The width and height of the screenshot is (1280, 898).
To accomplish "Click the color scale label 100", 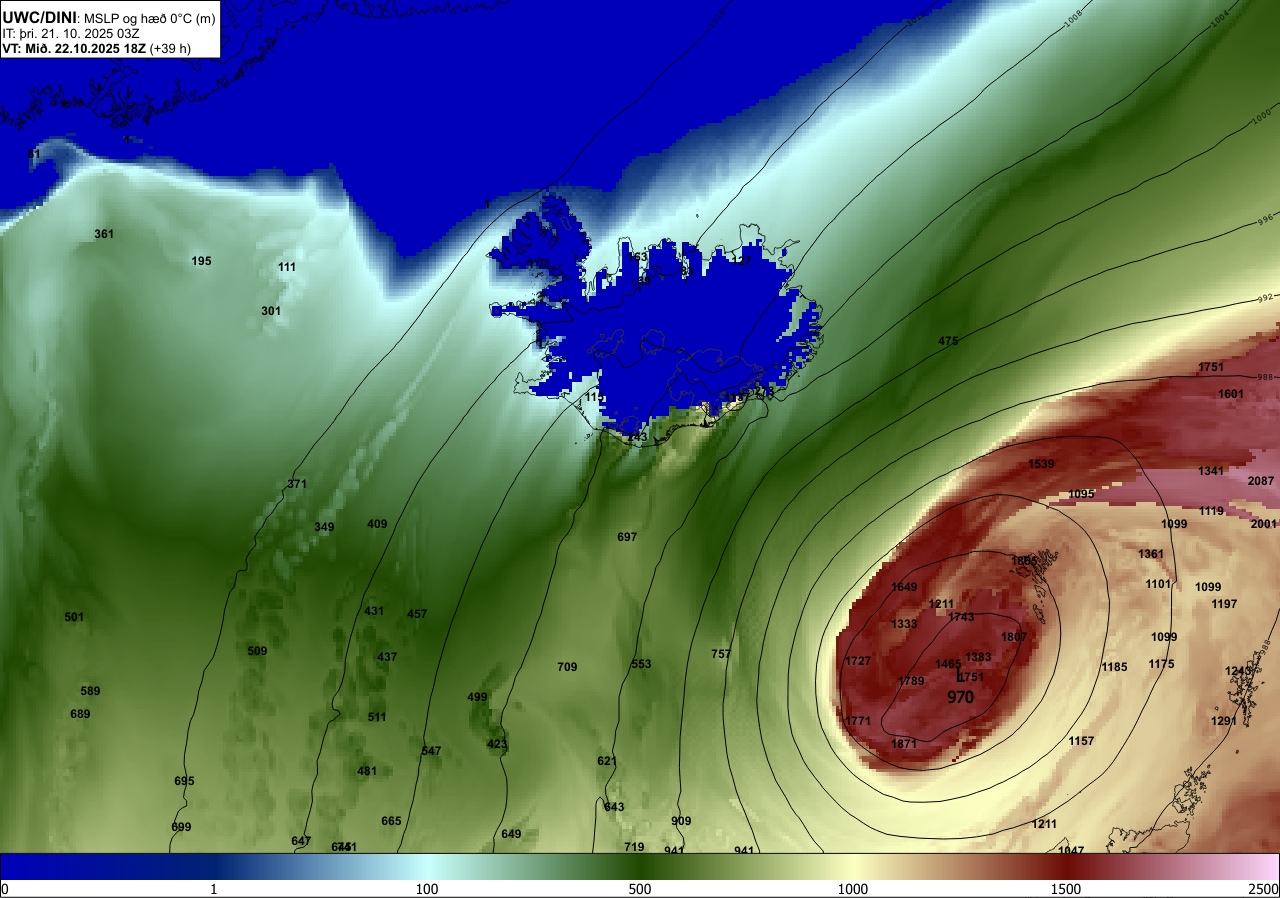I will point(427,889).
